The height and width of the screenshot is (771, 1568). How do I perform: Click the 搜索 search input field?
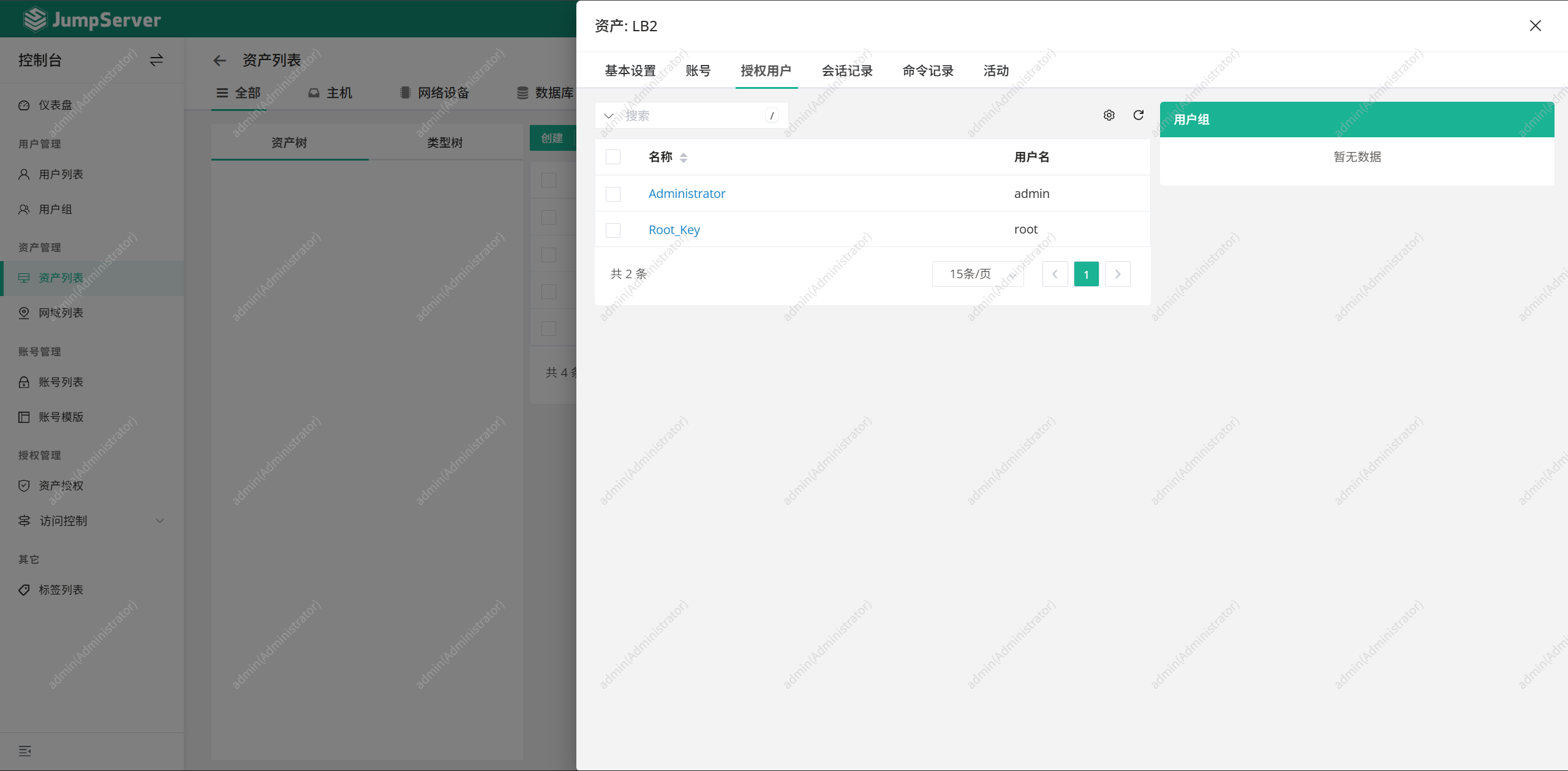pos(692,116)
